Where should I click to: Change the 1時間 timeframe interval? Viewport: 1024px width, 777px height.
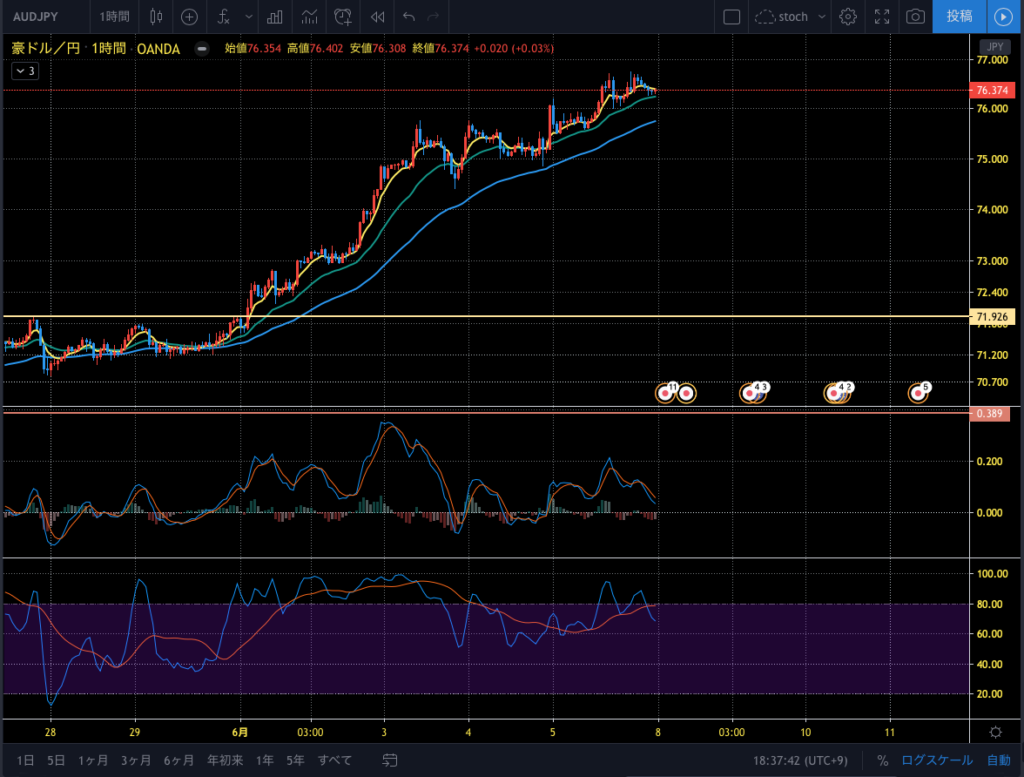[x=114, y=16]
